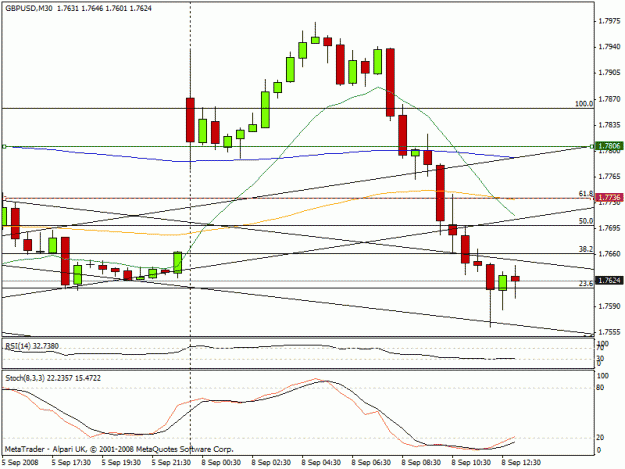
Task: Click the 8 Sep 08:30 time label
Action: coord(421,462)
